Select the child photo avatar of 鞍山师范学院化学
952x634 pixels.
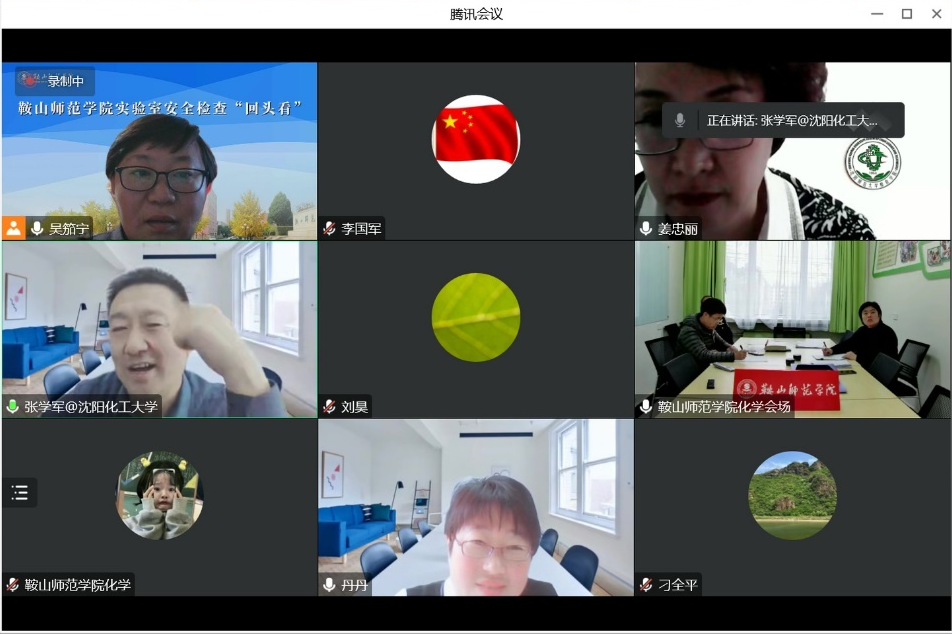160,495
